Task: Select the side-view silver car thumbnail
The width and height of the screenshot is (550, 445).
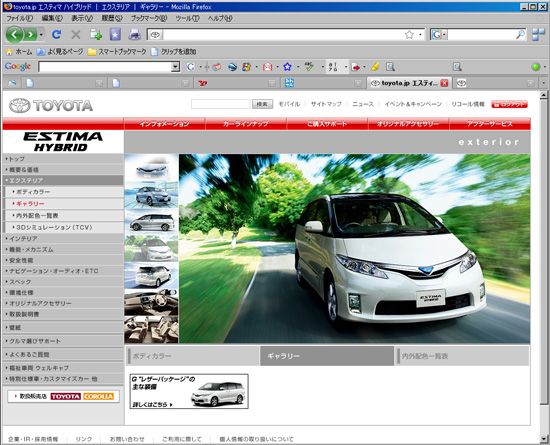Action: tap(151, 222)
